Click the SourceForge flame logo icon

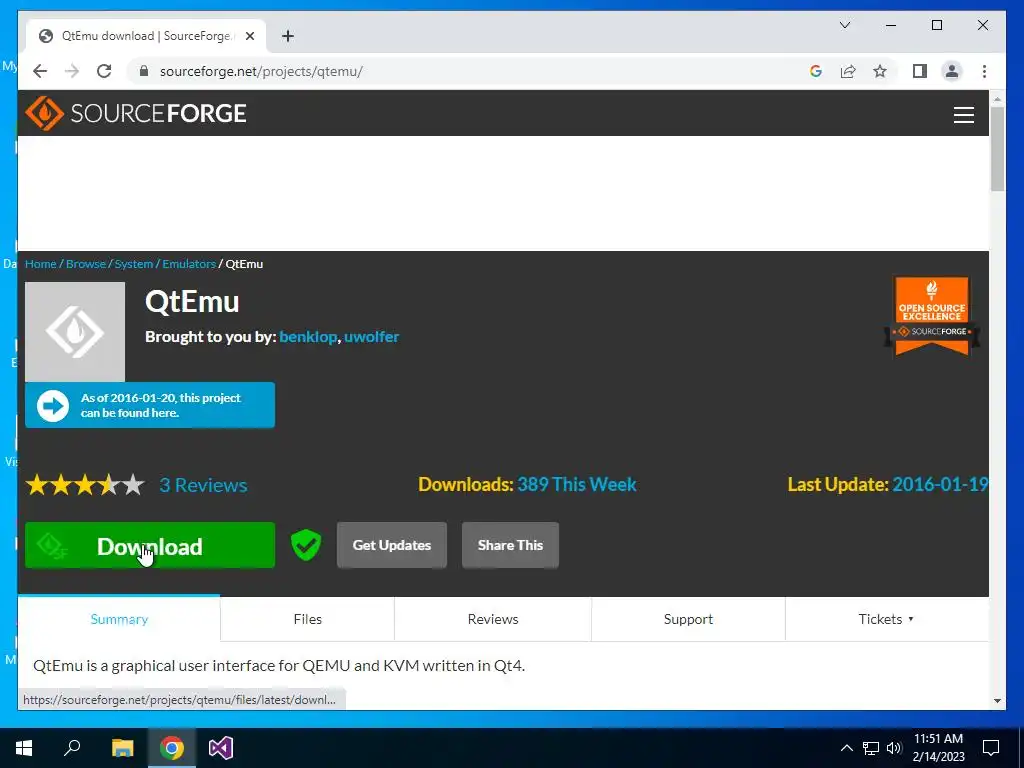pyautogui.click(x=44, y=113)
